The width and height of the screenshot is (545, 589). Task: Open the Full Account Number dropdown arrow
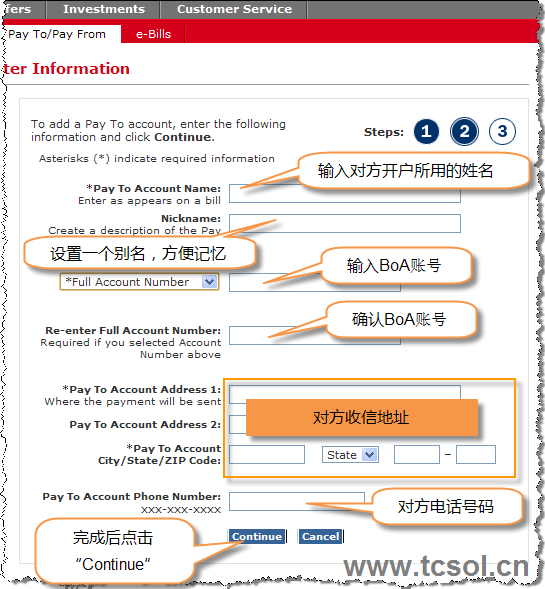coord(209,281)
